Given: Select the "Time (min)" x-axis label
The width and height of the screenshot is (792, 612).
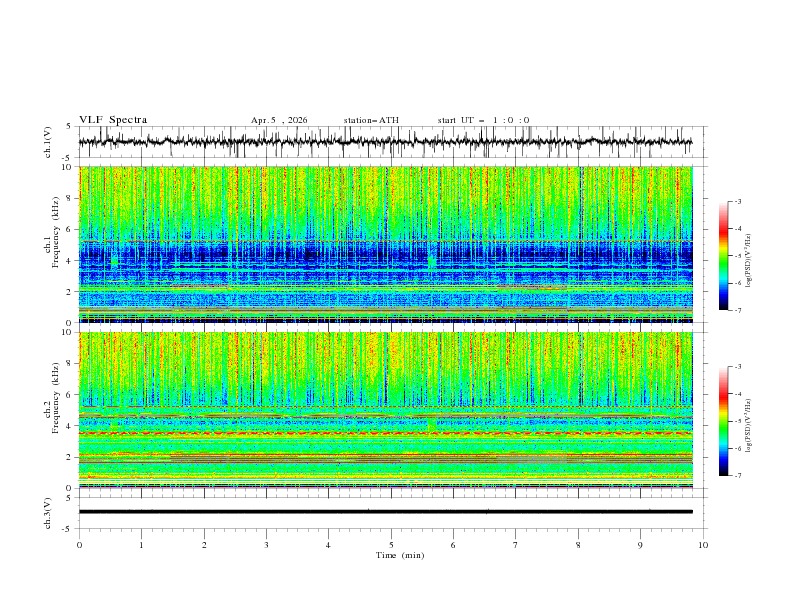Looking at the screenshot, I should 400,555.
